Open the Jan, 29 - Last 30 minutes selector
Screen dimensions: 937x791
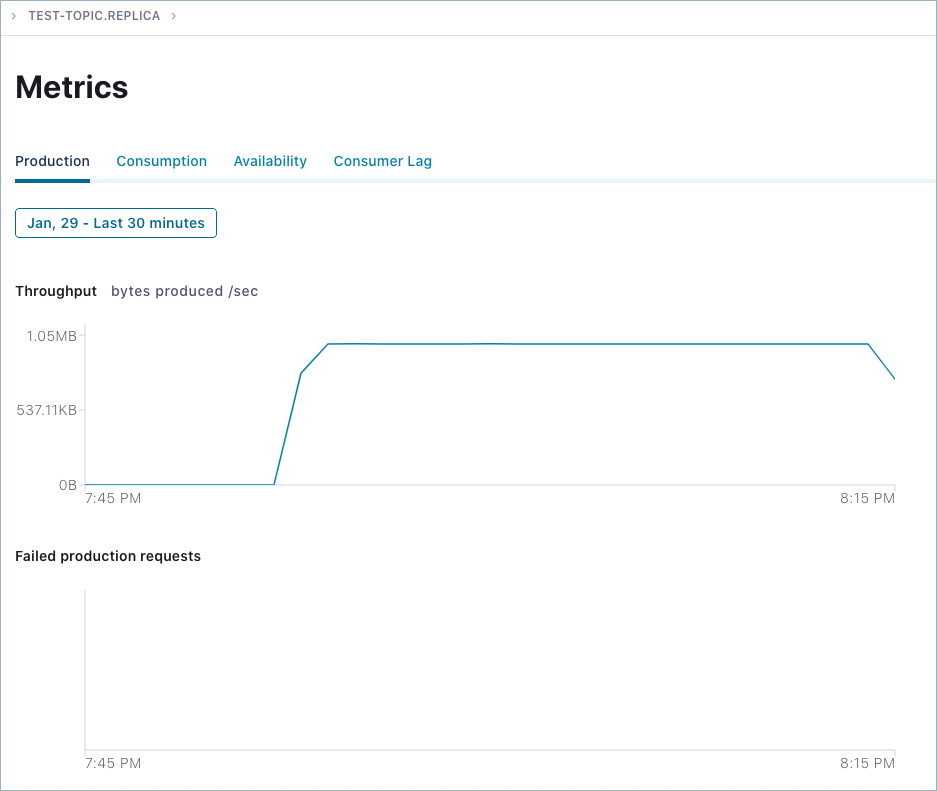116,223
